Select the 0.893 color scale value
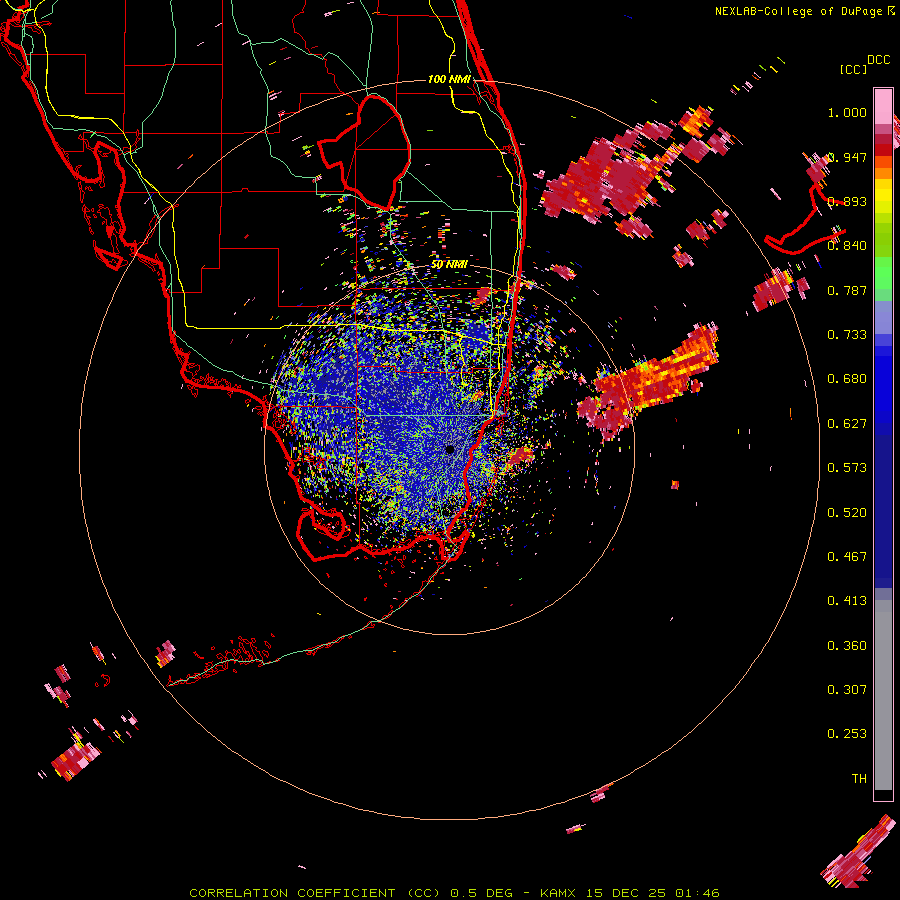 pyautogui.click(x=847, y=201)
